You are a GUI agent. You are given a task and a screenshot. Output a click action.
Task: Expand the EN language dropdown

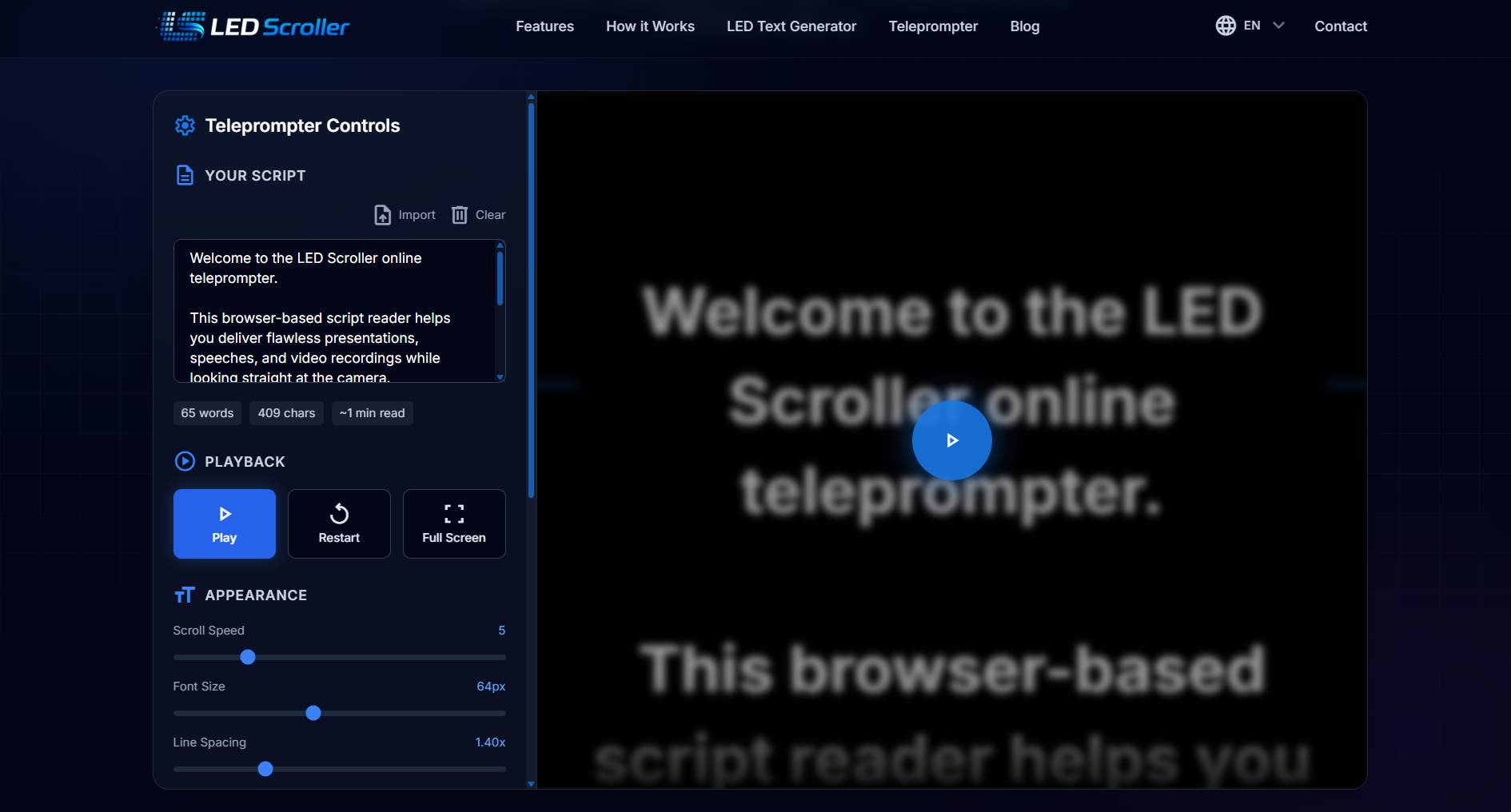pos(1250,26)
